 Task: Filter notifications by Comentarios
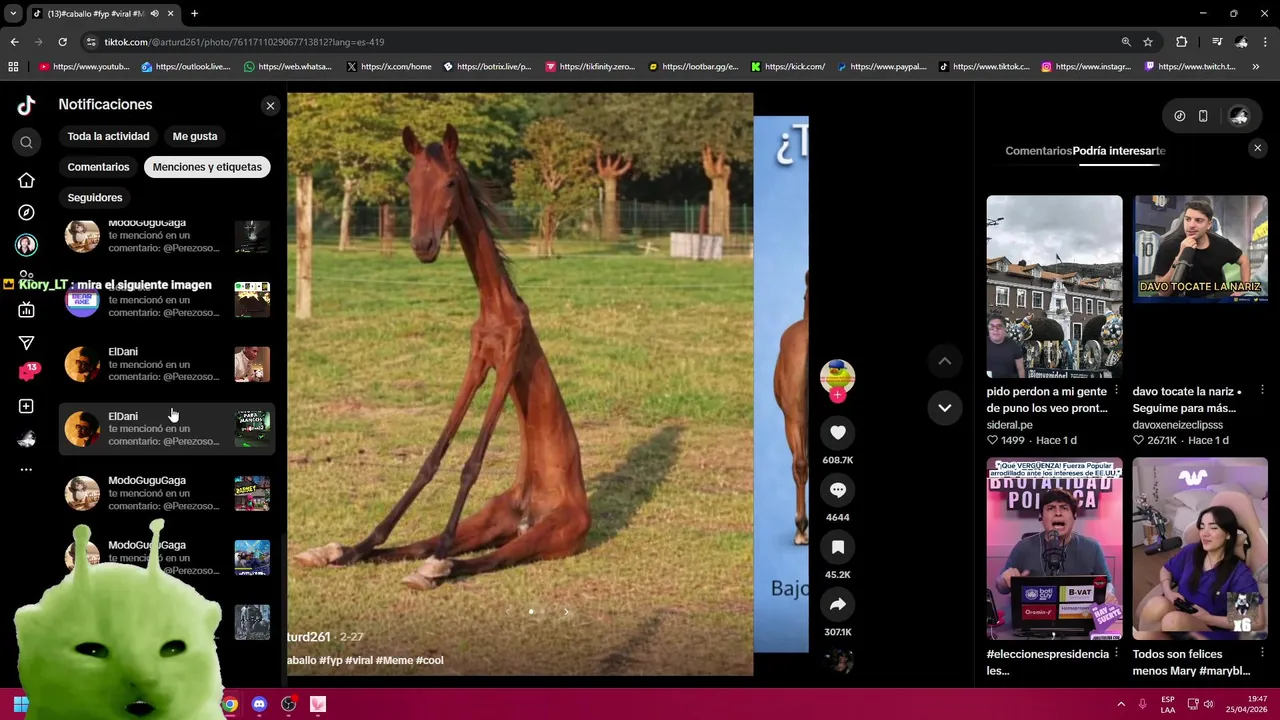pos(98,167)
